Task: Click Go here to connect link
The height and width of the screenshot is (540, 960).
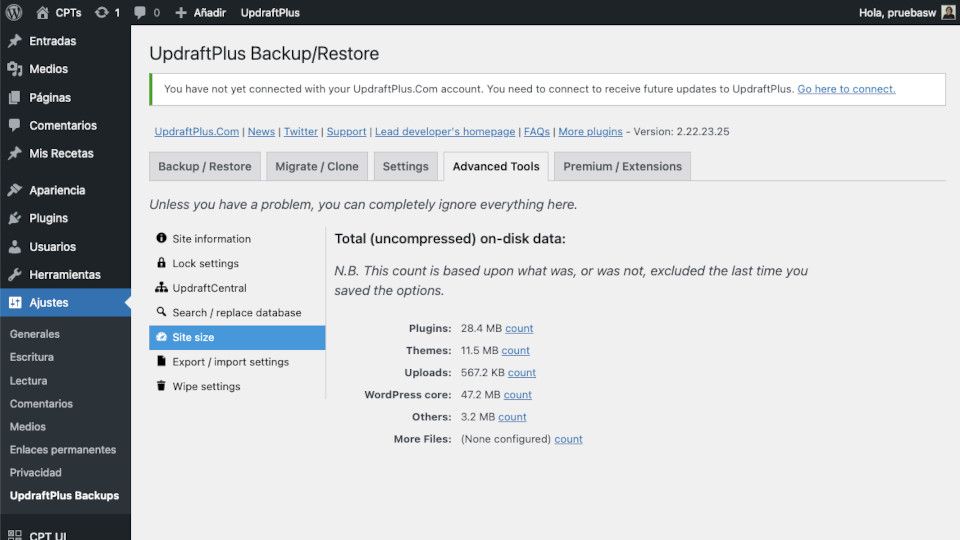Action: click(x=846, y=89)
